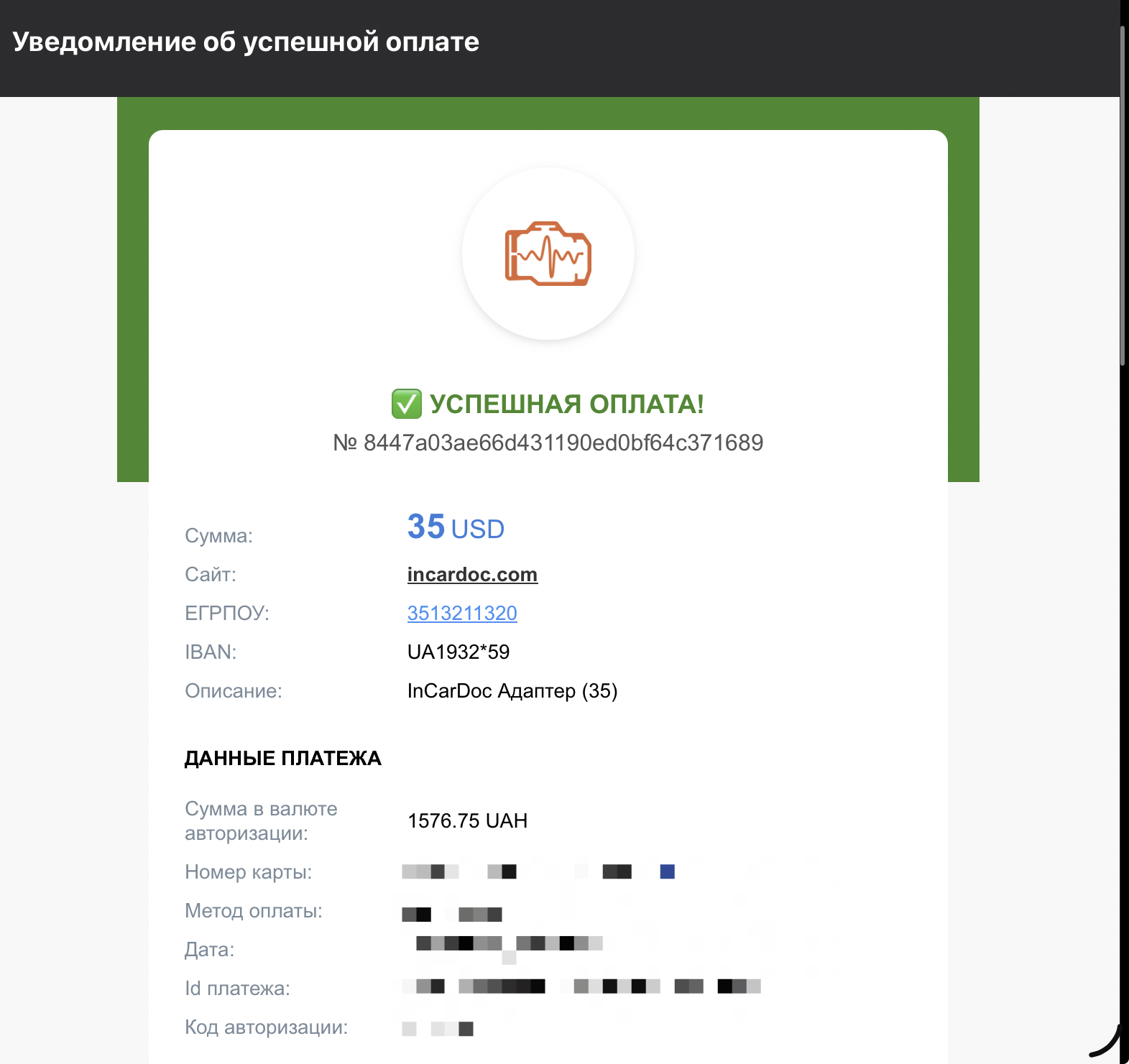Click the 'ДАННЫЕ ПЛАТЕЖА' section heading
The height and width of the screenshot is (1064, 1129).
coord(283,759)
